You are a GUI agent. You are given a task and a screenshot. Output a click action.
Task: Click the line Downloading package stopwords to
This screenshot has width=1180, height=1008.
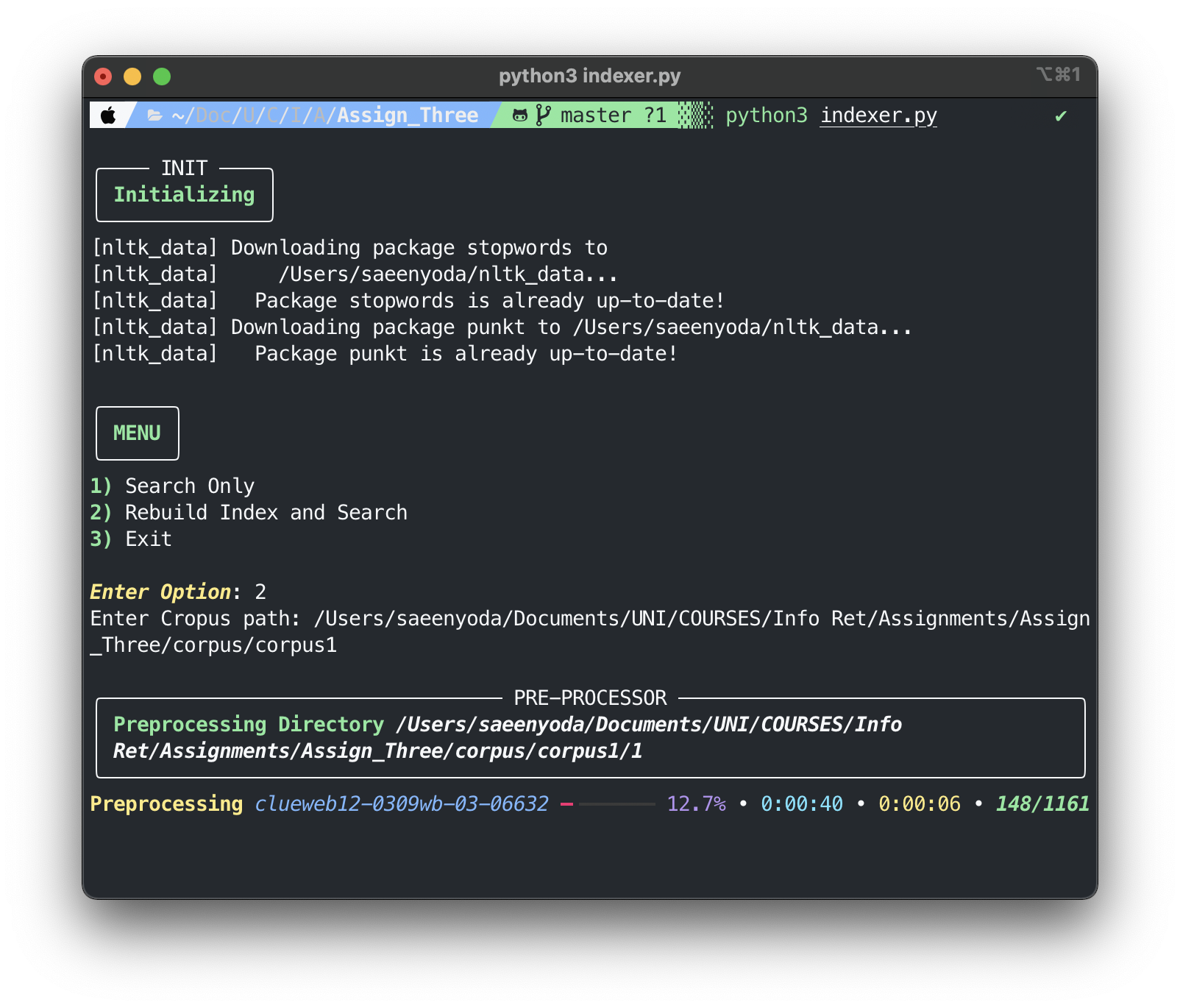[x=419, y=248]
